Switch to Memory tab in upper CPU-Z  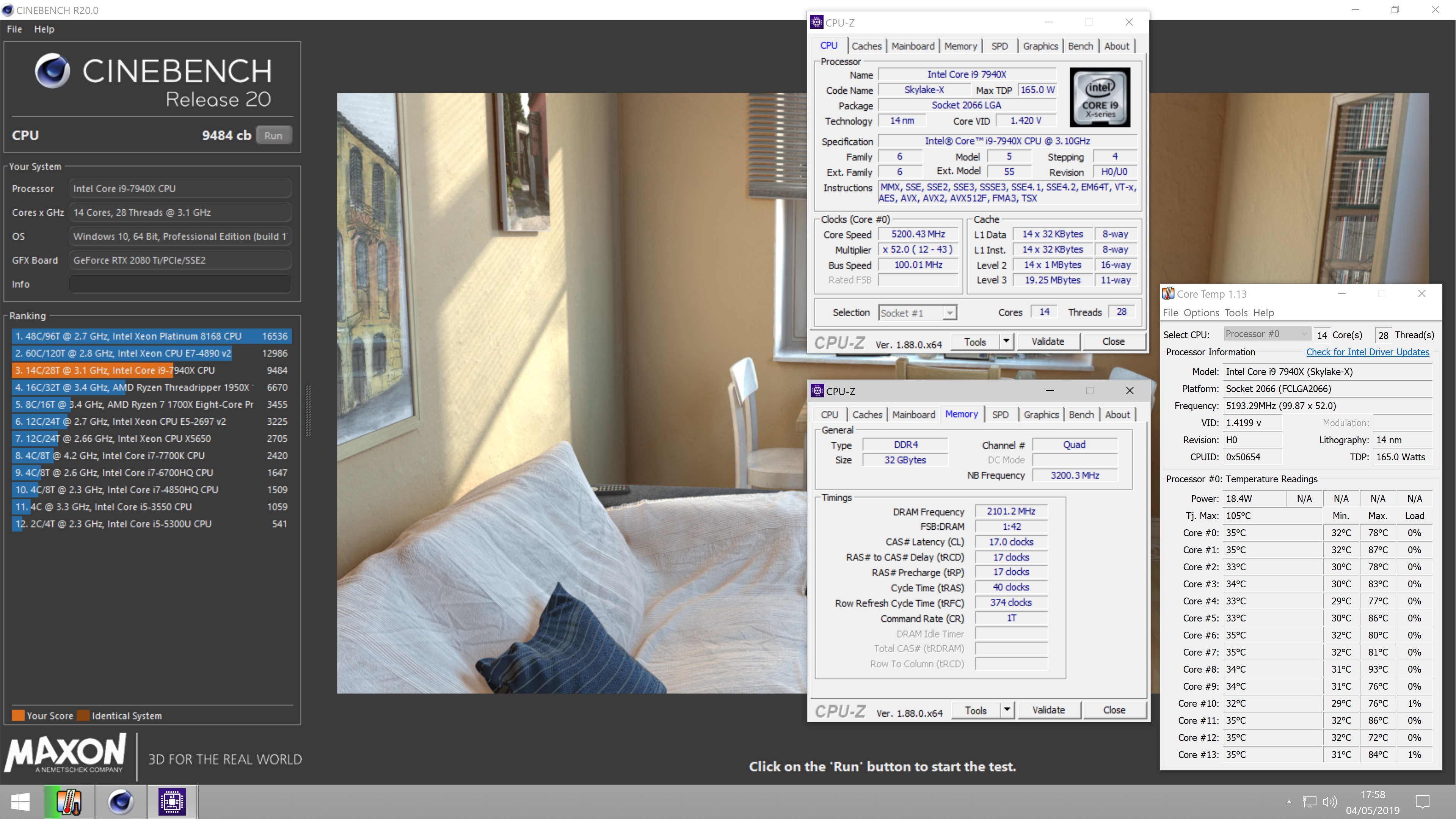(x=960, y=46)
